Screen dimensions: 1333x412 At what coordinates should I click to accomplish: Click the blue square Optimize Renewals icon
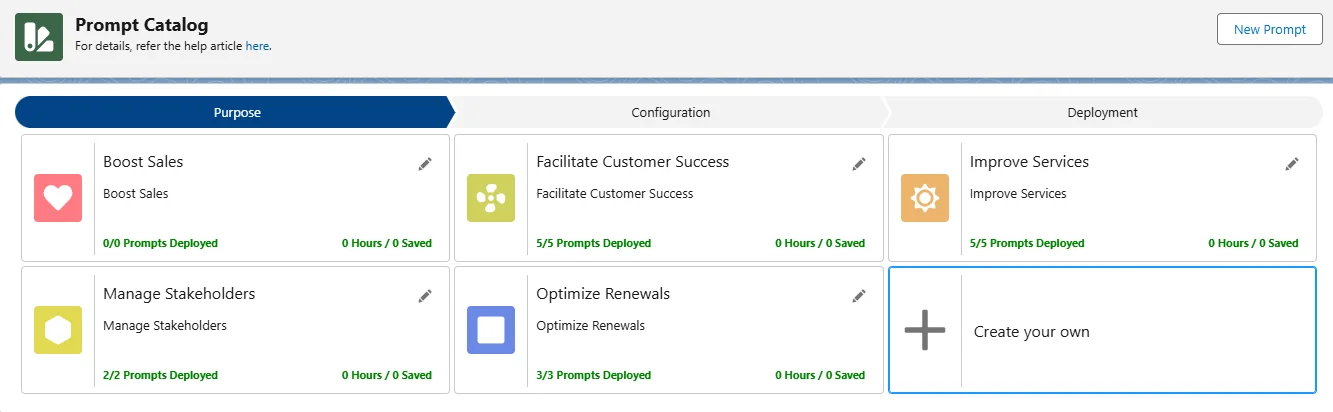click(491, 330)
